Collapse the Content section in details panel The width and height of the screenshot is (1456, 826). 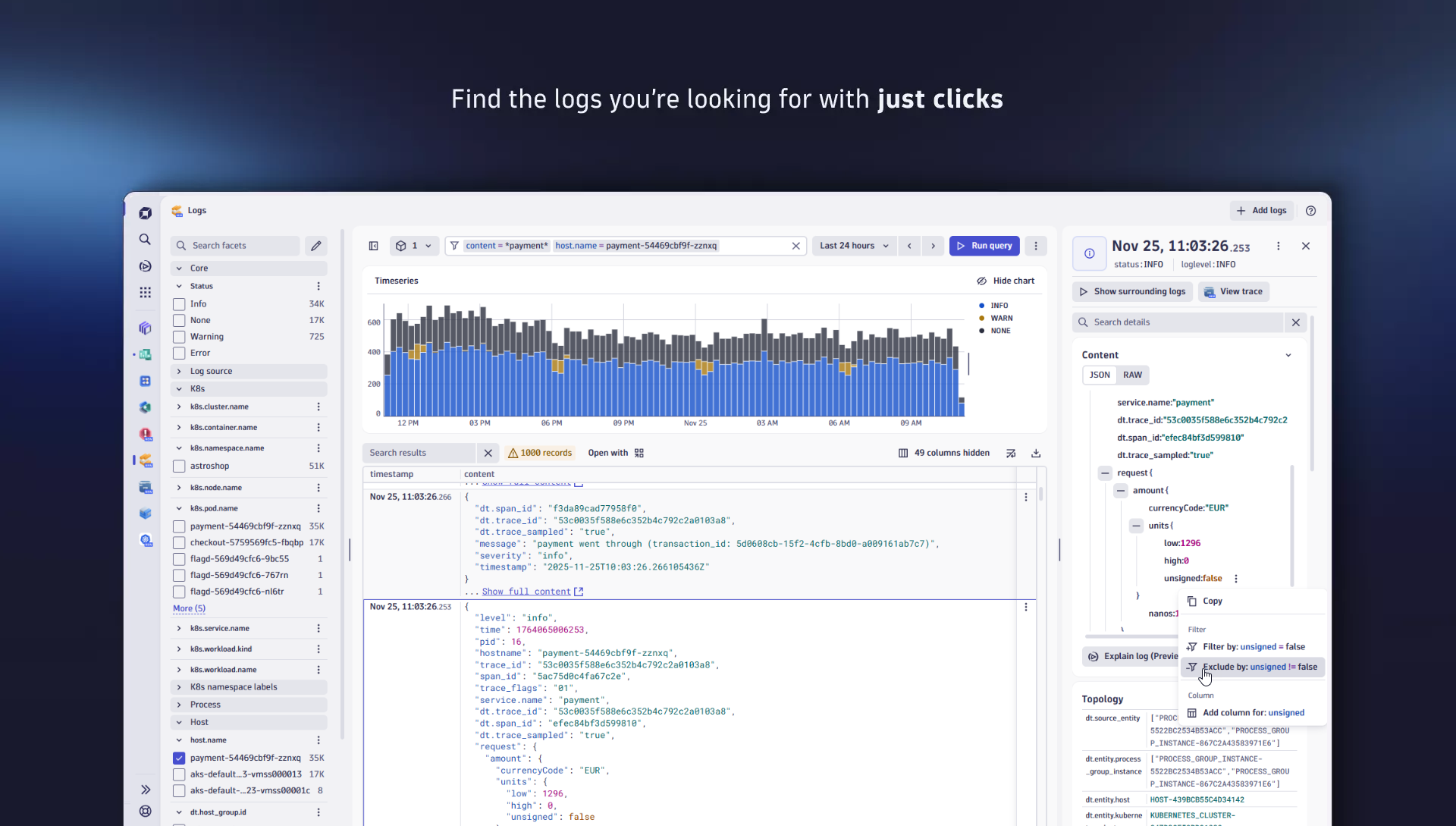(1288, 354)
